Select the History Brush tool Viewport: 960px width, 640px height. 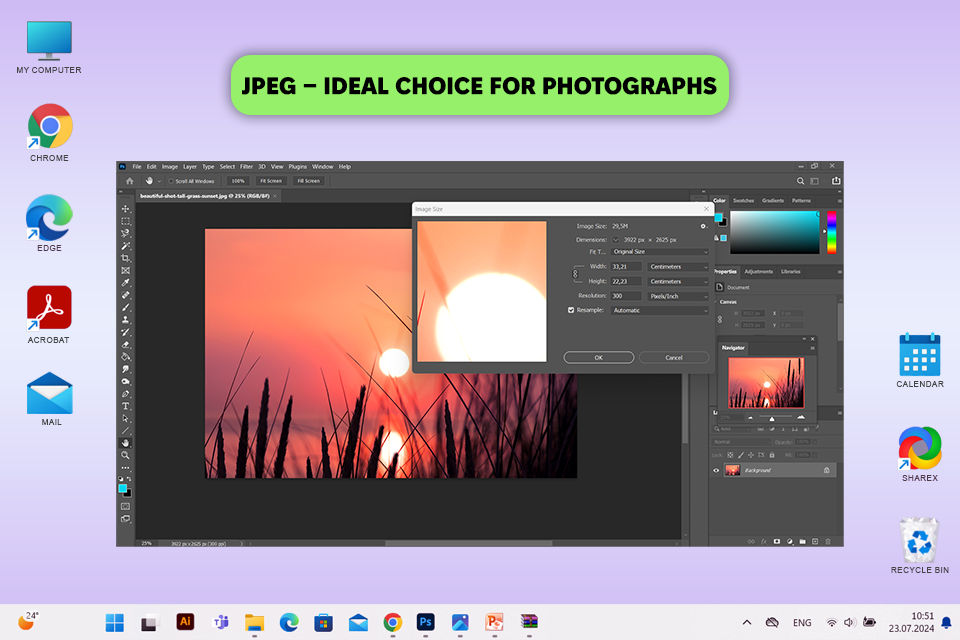click(126, 332)
